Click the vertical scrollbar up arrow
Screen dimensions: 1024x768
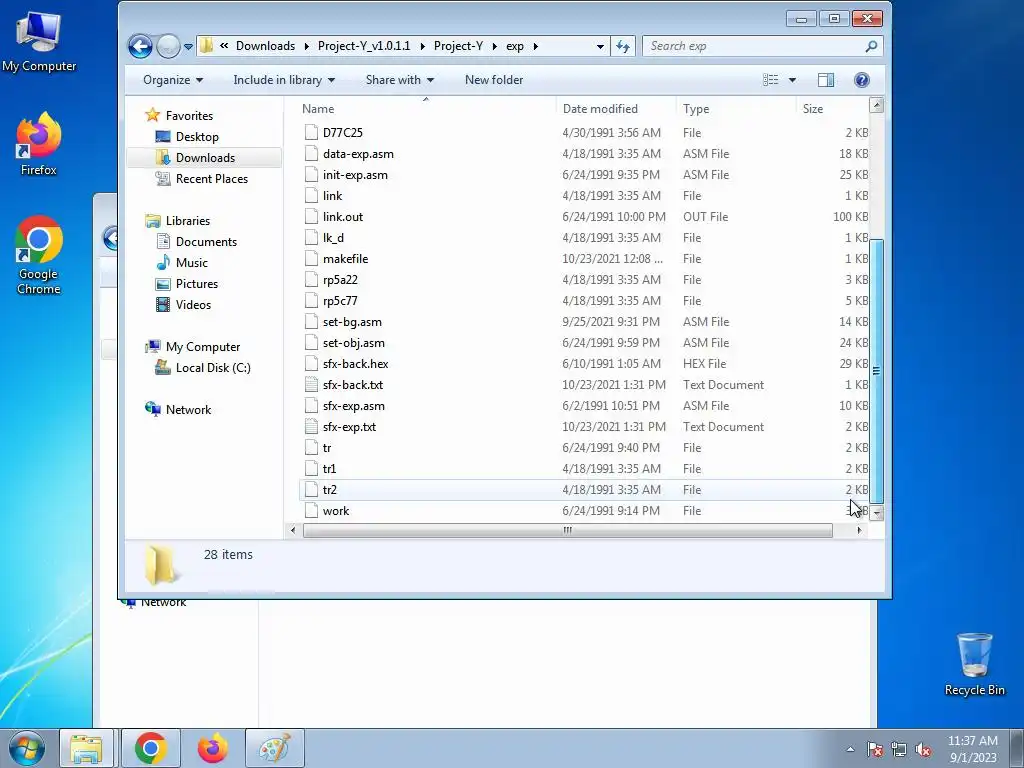click(877, 105)
